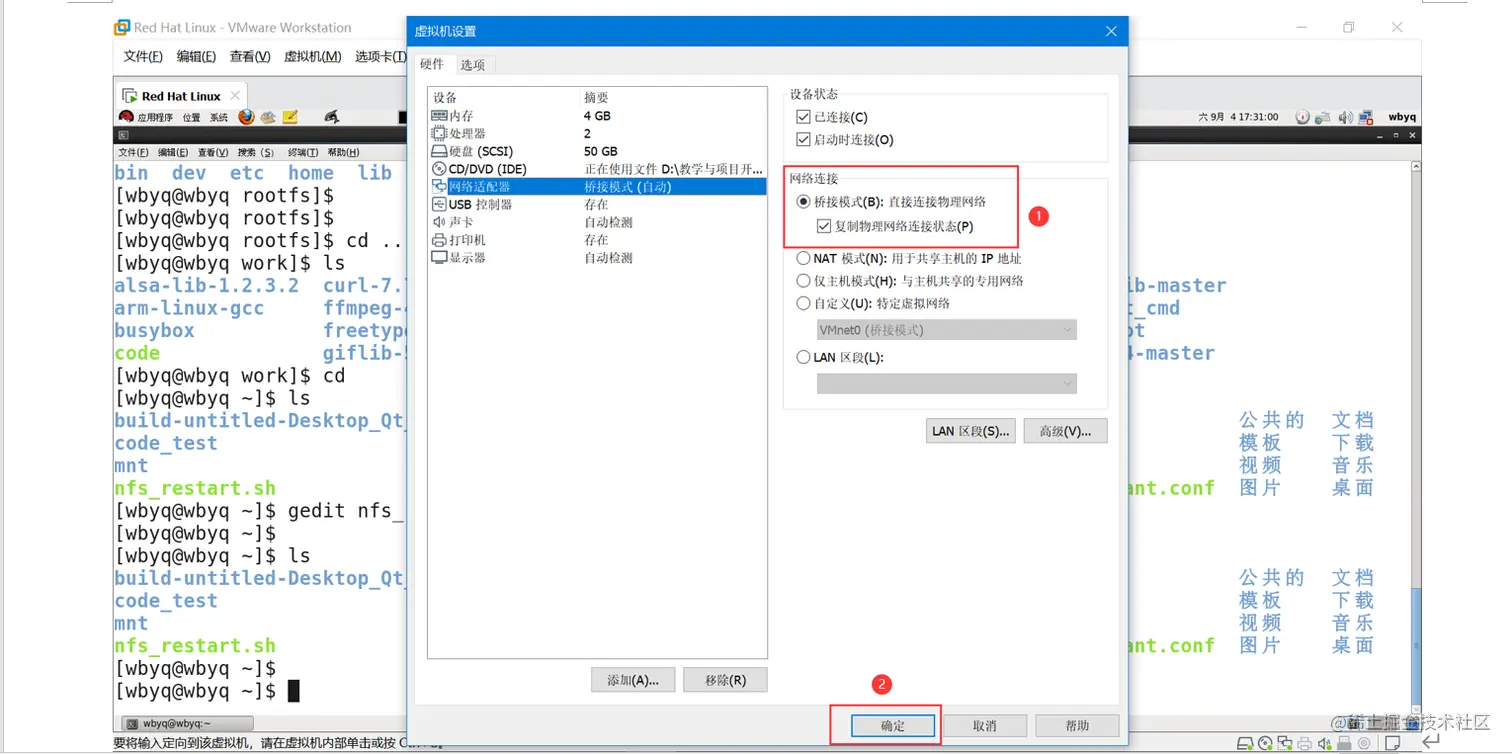Viewport: 1512px width, 754px height.
Task: Click the Firefox icon in the GNOME panel
Action: (247, 117)
